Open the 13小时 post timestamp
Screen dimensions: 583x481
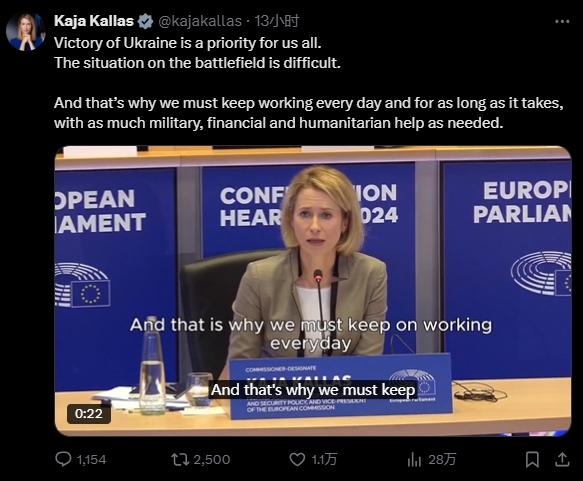tap(277, 21)
